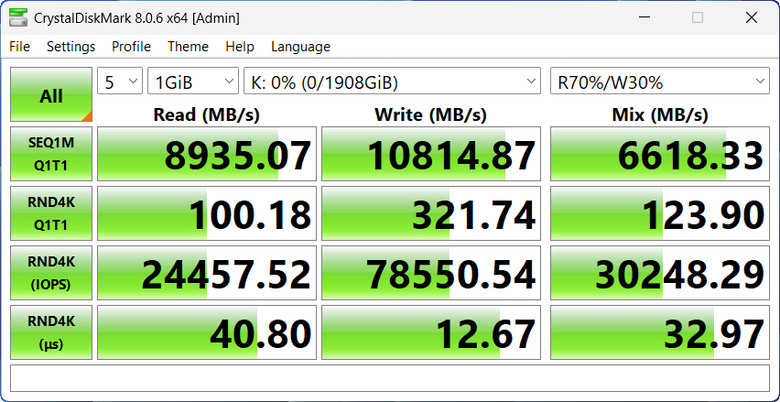This screenshot has width=780, height=402.
Task: Click the empty comment field at bottom
Action: coord(390,379)
